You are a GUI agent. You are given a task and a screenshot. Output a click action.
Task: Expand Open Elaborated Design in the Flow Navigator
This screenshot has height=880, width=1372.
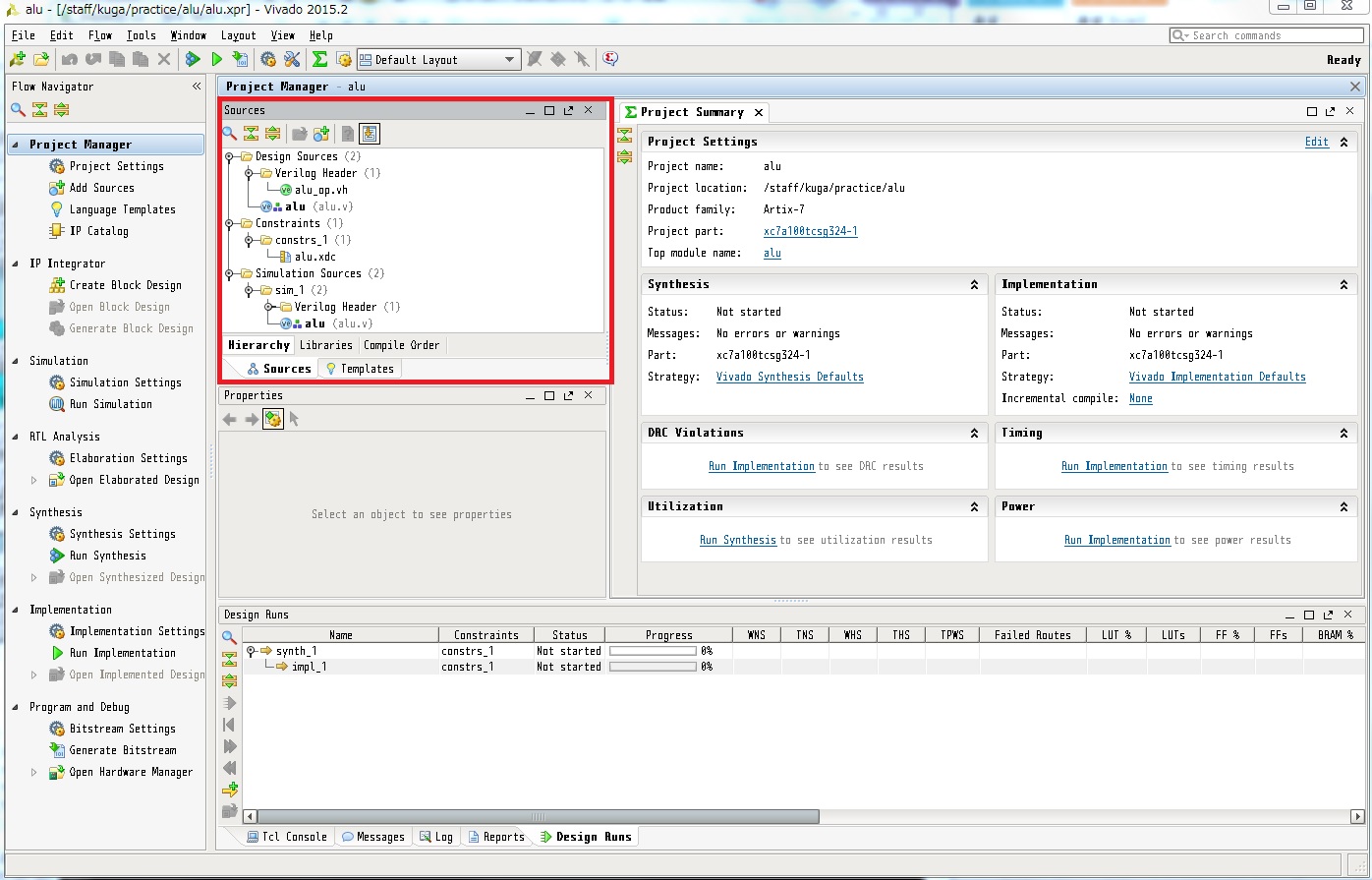click(x=34, y=480)
